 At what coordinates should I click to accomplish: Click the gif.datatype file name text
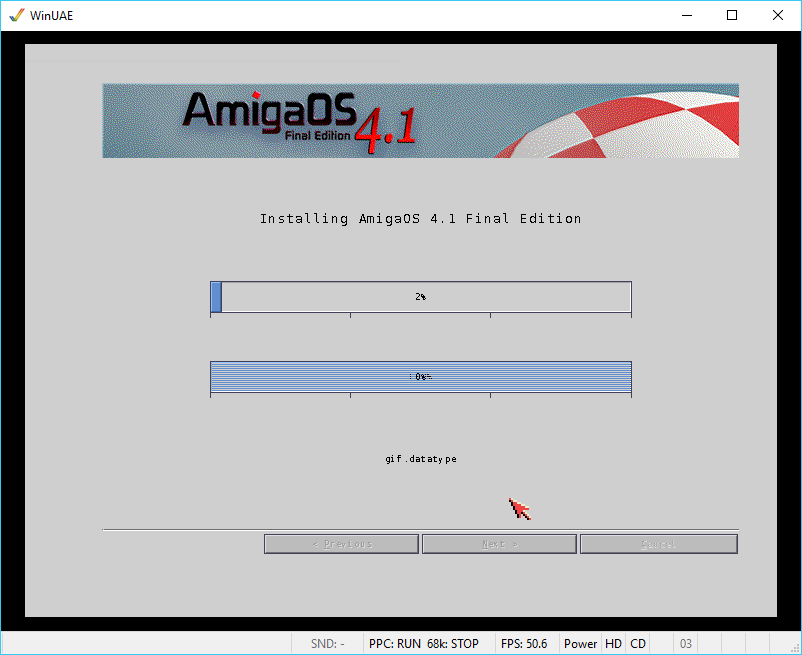coord(421,459)
